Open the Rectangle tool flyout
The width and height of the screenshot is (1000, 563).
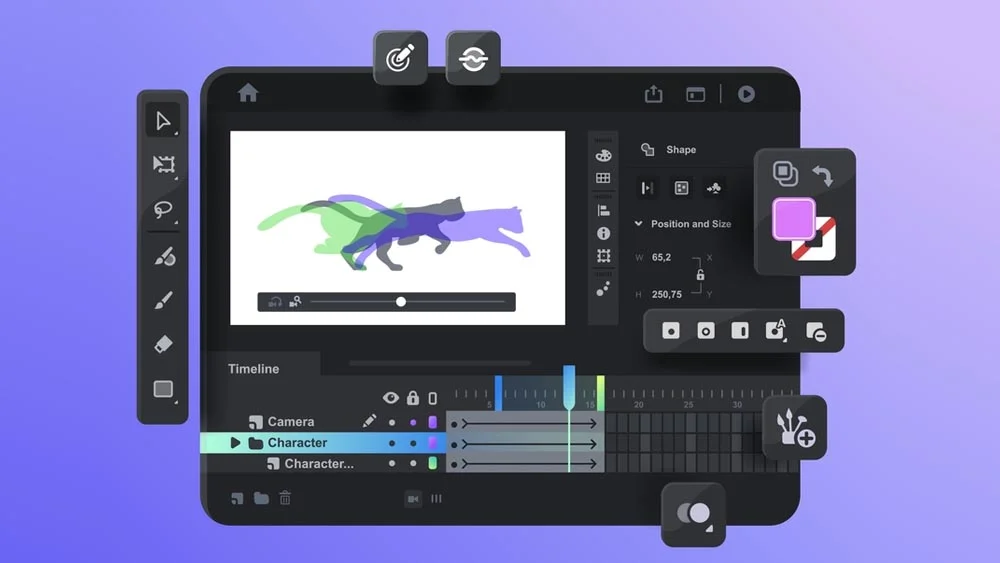tap(163, 390)
